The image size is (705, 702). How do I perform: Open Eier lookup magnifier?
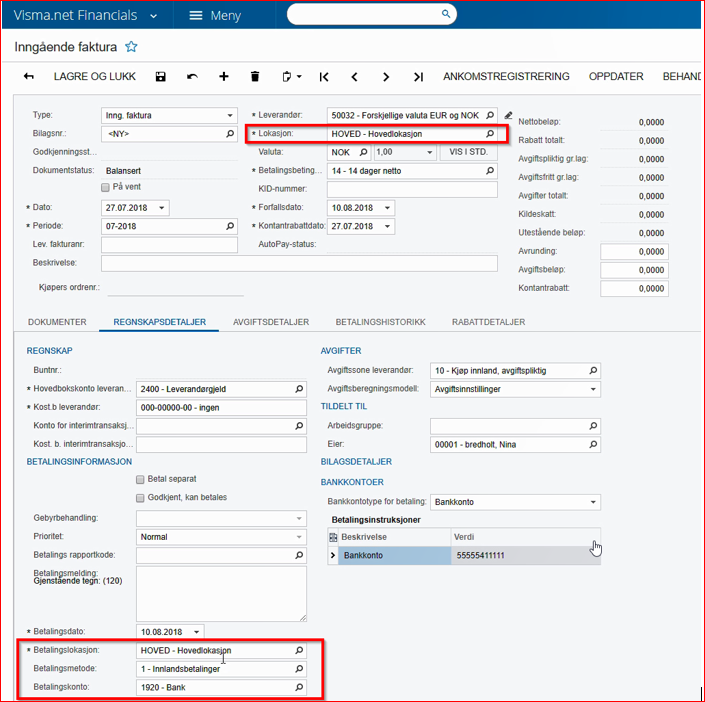click(x=593, y=444)
